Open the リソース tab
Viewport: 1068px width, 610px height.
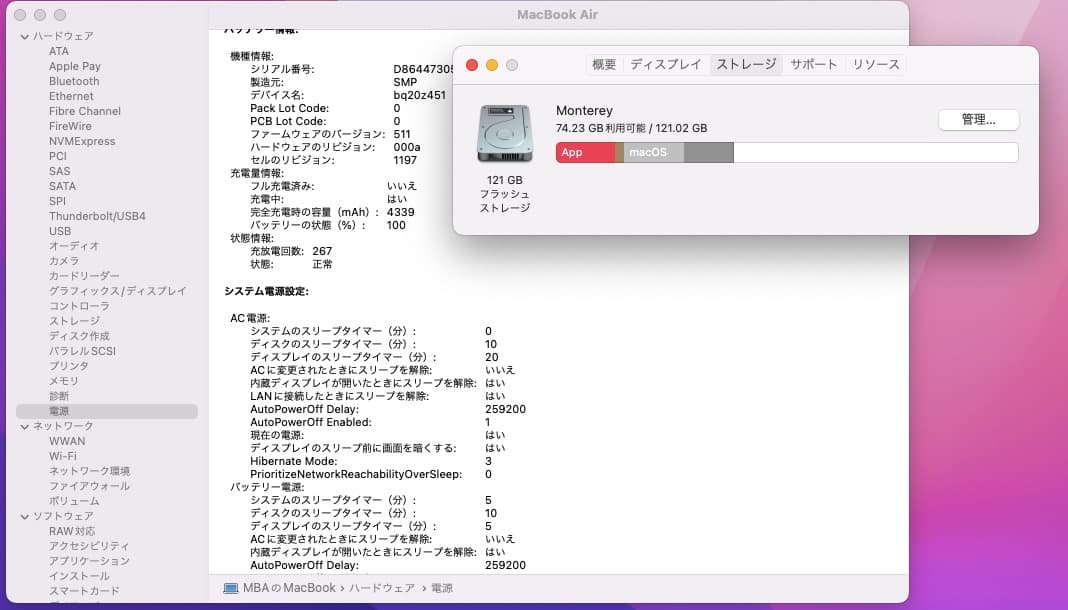coord(875,63)
